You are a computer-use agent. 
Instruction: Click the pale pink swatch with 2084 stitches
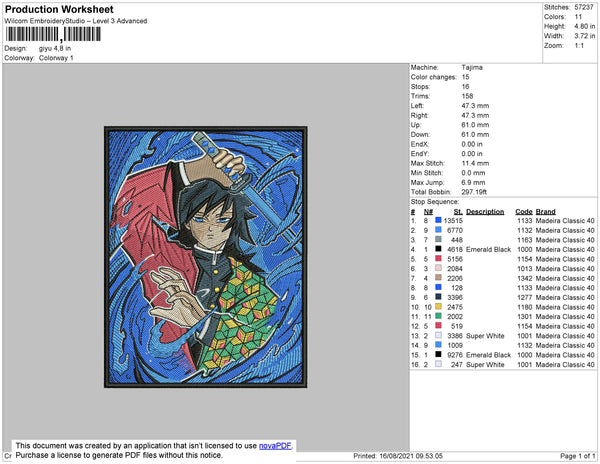(x=438, y=268)
